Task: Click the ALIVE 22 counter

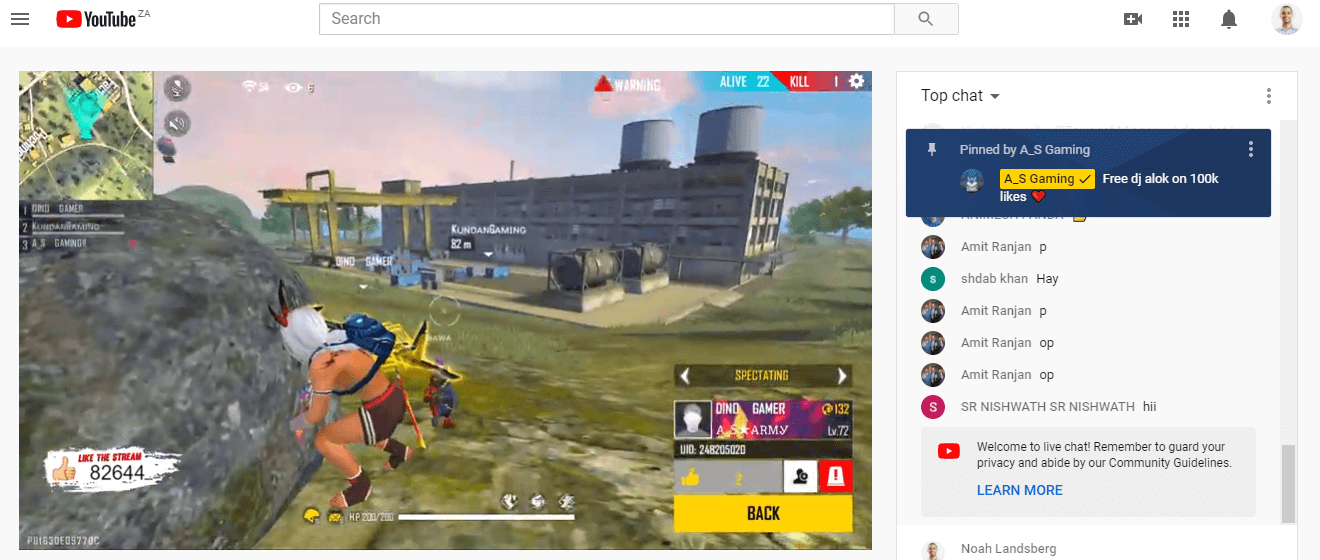Action: click(x=745, y=82)
